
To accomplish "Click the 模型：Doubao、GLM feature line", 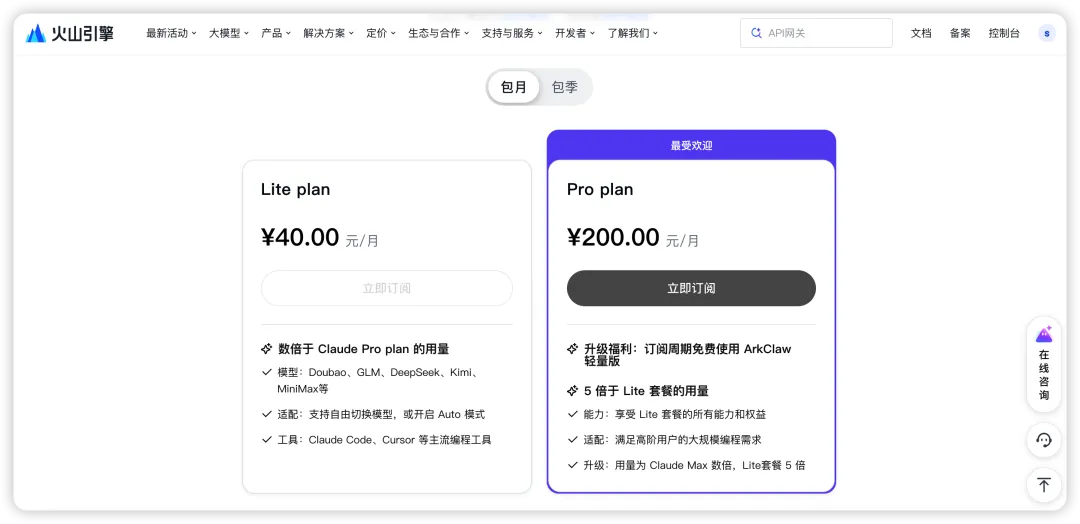I will pyautogui.click(x=378, y=380).
